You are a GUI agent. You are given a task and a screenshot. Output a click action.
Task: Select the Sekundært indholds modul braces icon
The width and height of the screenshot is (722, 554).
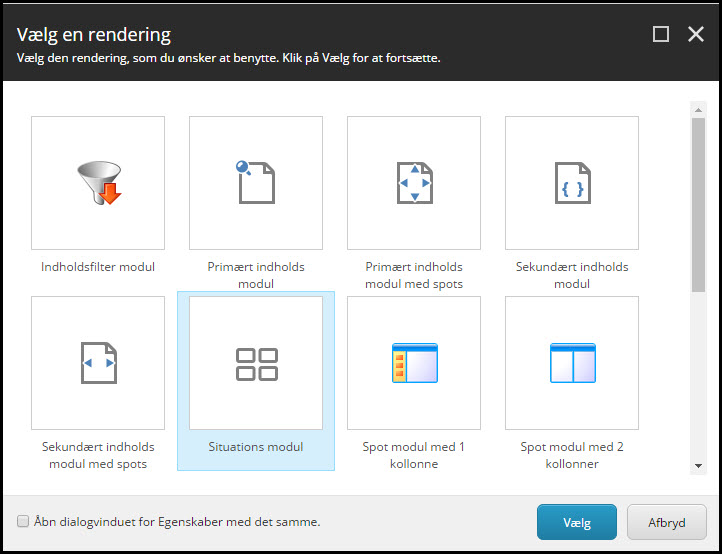[572, 183]
